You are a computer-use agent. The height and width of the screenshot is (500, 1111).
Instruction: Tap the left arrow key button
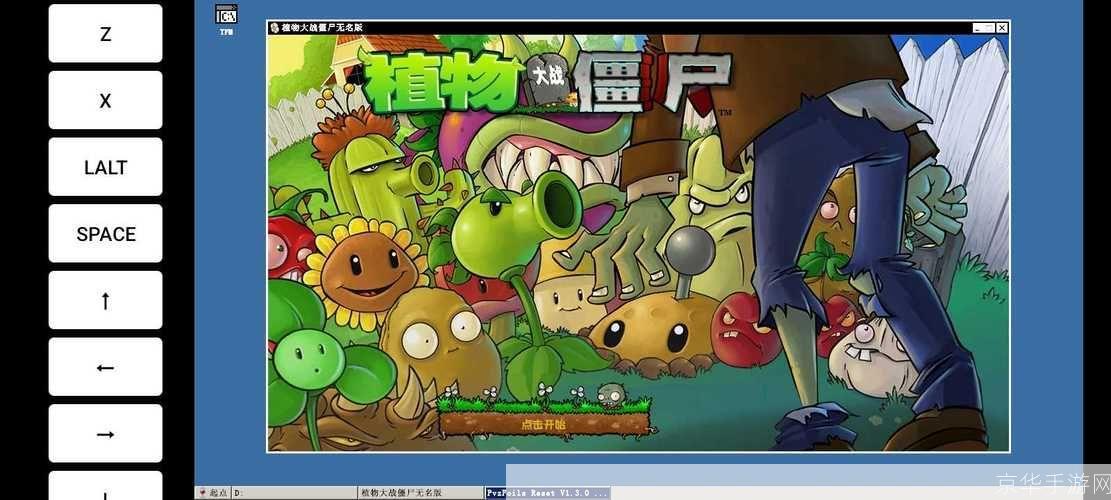point(105,367)
